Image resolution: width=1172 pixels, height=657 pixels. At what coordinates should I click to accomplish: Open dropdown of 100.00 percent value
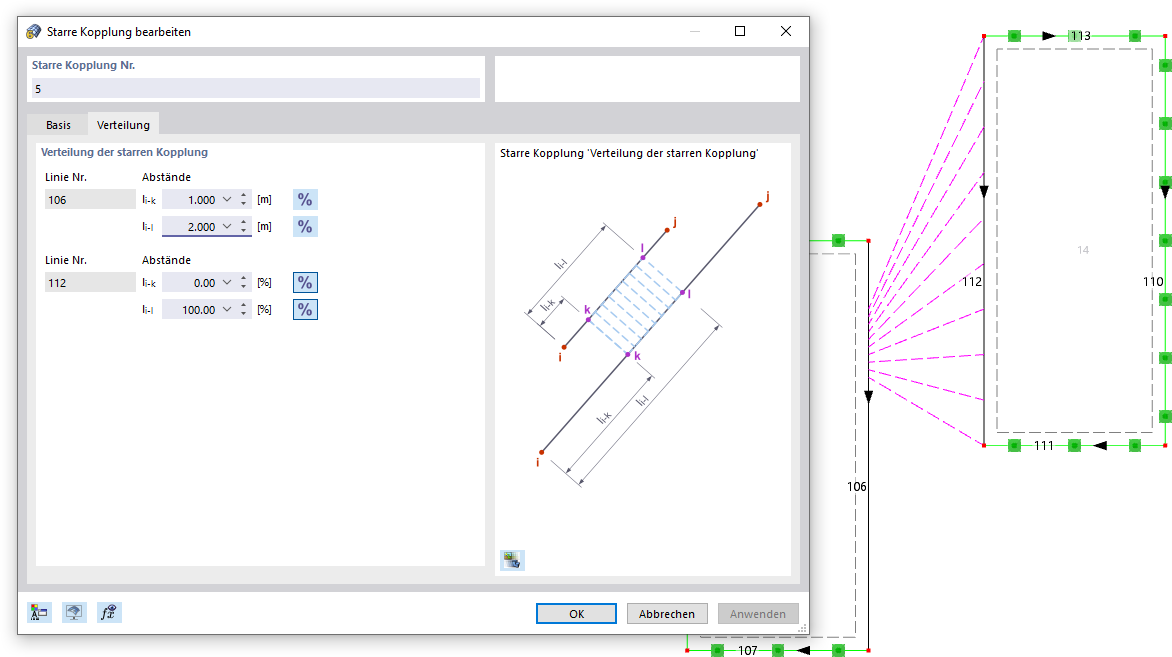(x=227, y=309)
